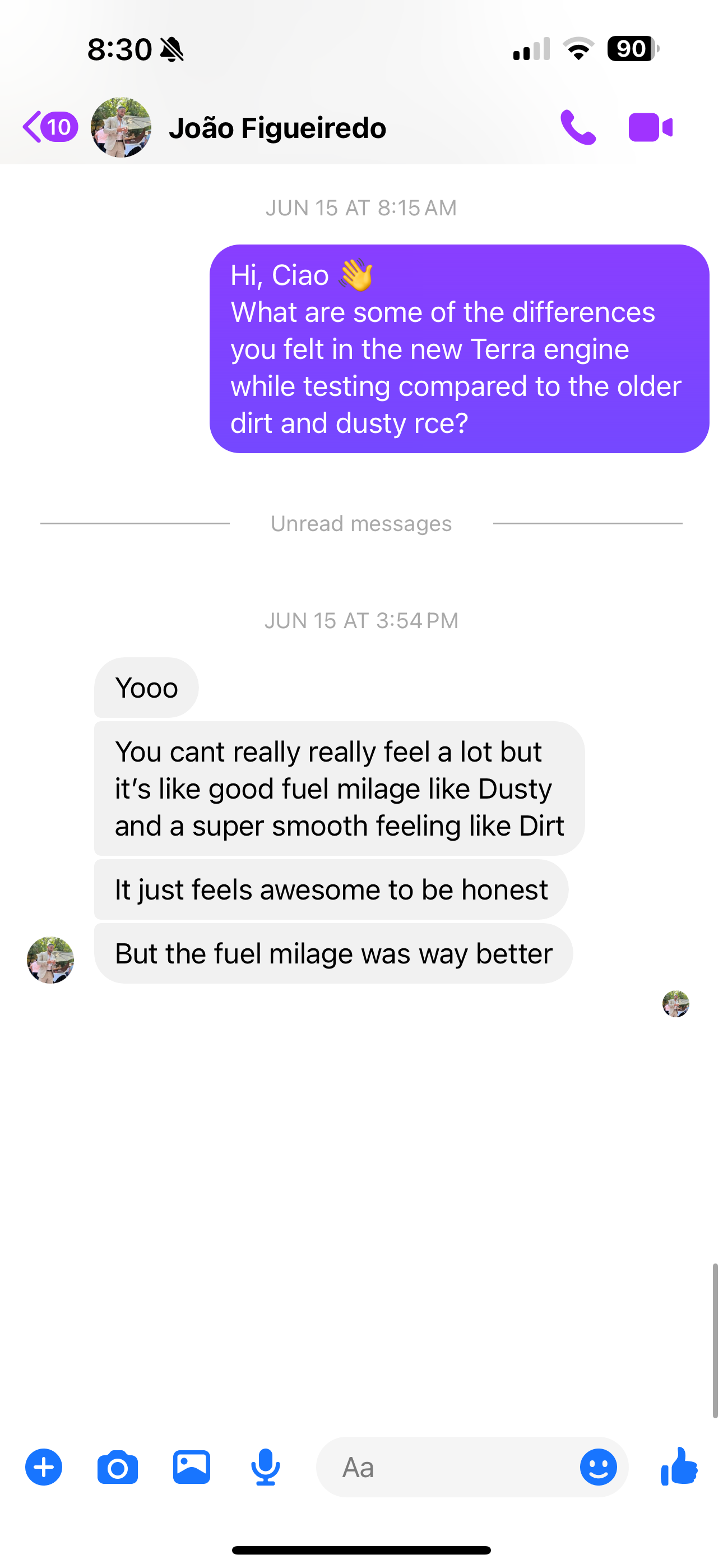723x1568 pixels.
Task: Tap the sent 'Hi, Ciao' message bubble
Action: (459, 349)
